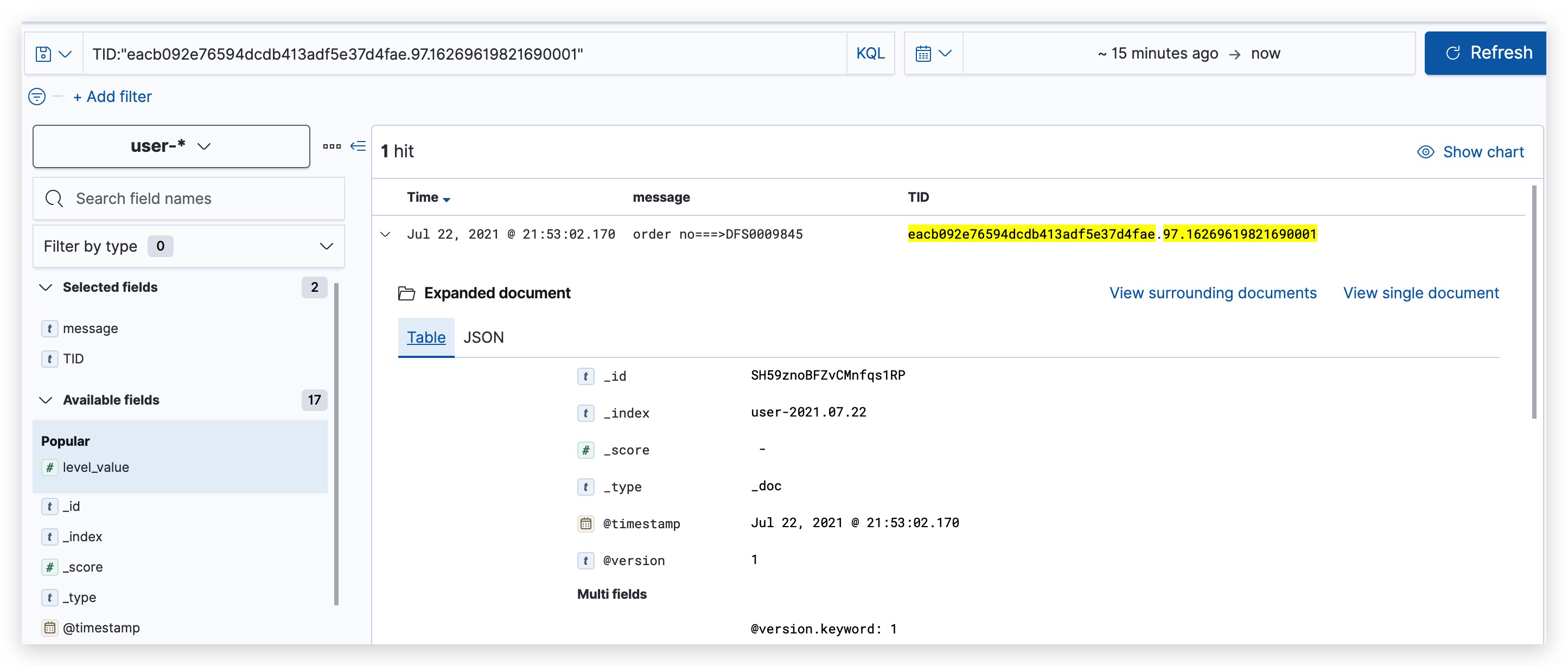Click the Search field names input
The height and width of the screenshot is (666, 1568).
tap(189, 198)
